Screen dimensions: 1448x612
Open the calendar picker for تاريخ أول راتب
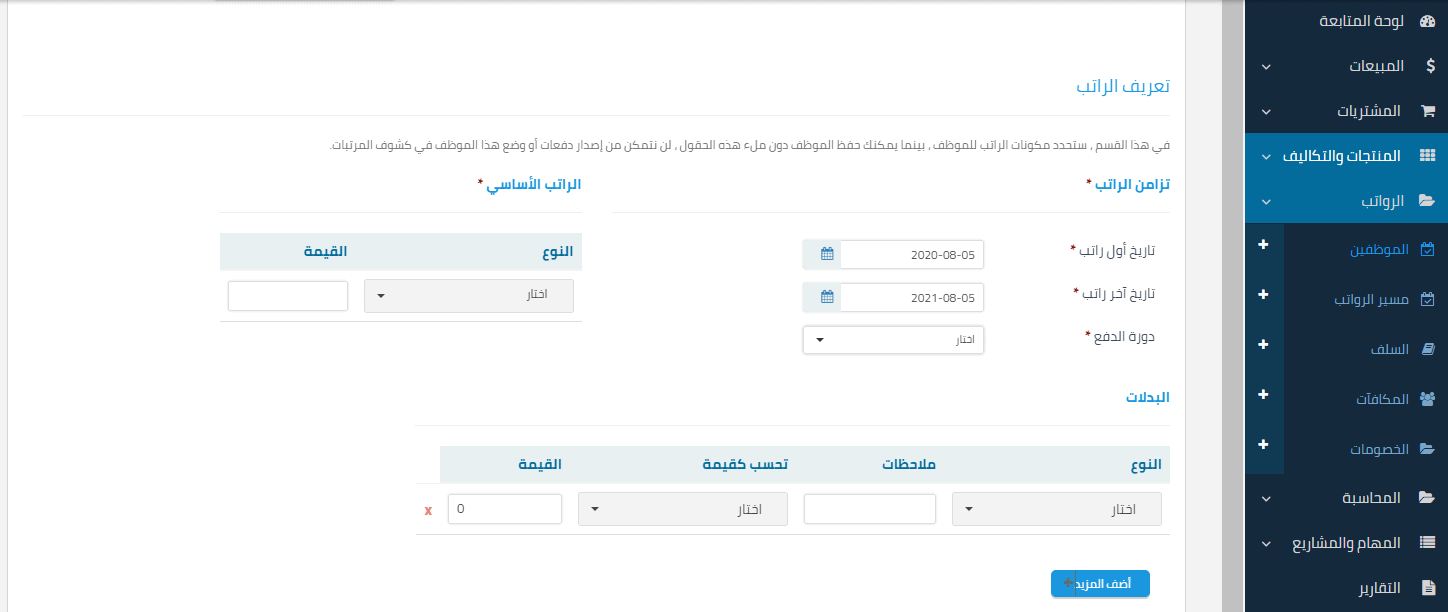tap(822, 254)
